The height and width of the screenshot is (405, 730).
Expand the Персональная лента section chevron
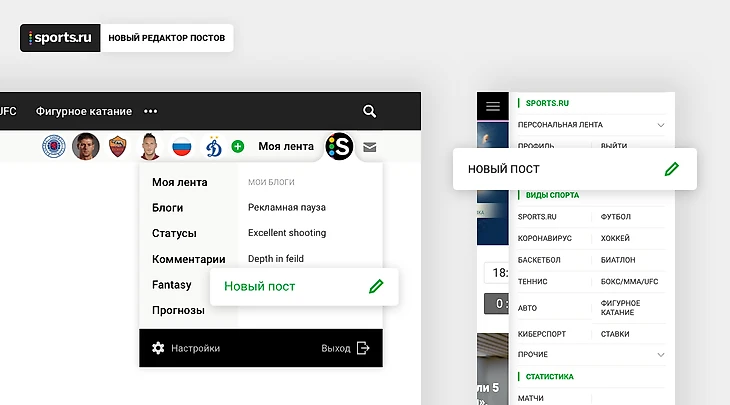pyautogui.click(x=660, y=125)
